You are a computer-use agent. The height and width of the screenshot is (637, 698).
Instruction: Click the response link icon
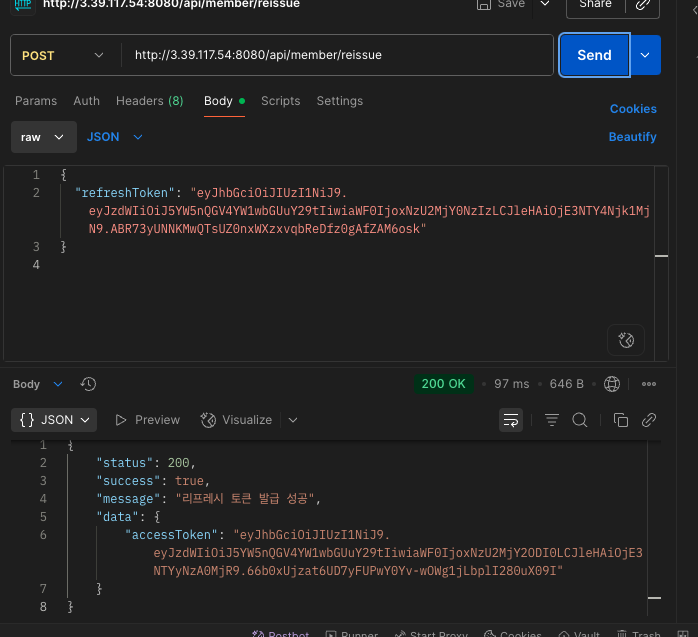point(649,420)
